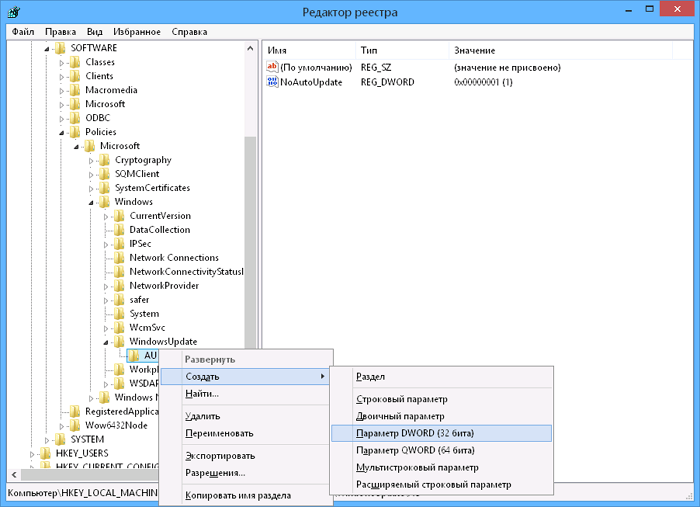700x507 pixels.
Task: Expand the Classes tree node
Action: 61,62
